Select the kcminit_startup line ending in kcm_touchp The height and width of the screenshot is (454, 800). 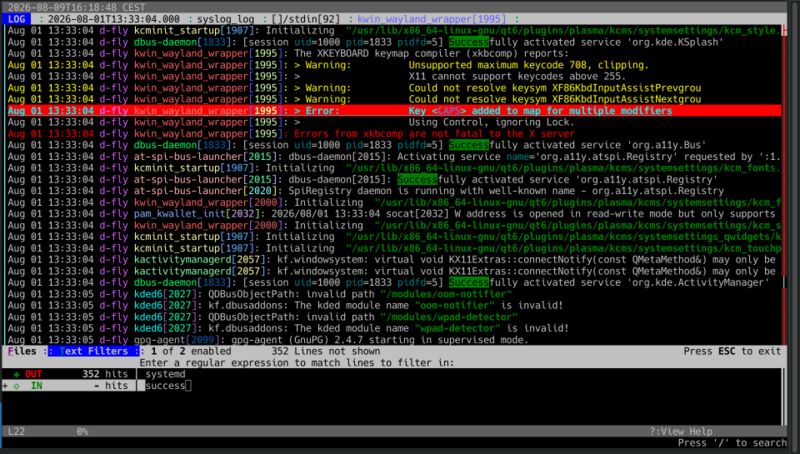point(394,248)
